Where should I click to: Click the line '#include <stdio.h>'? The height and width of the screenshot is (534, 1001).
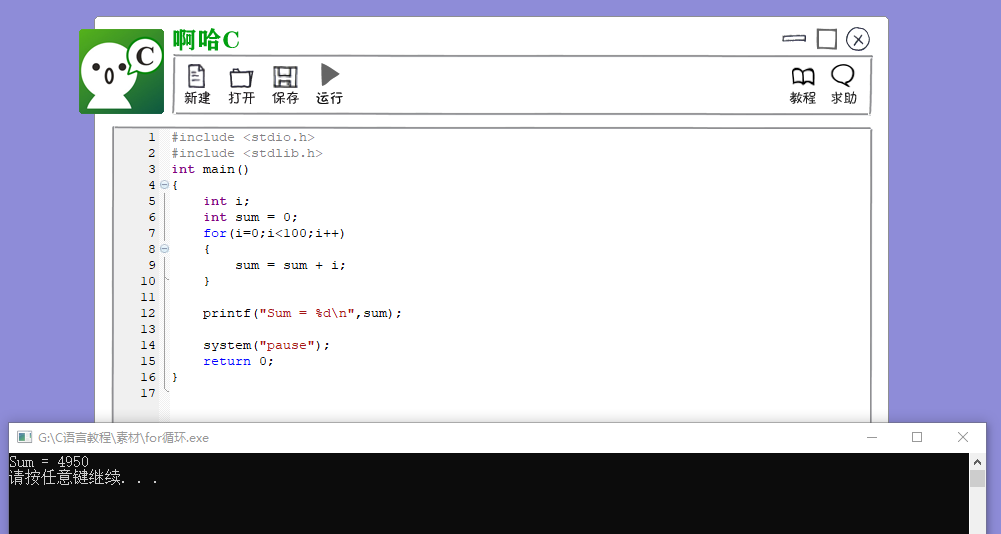point(243,137)
